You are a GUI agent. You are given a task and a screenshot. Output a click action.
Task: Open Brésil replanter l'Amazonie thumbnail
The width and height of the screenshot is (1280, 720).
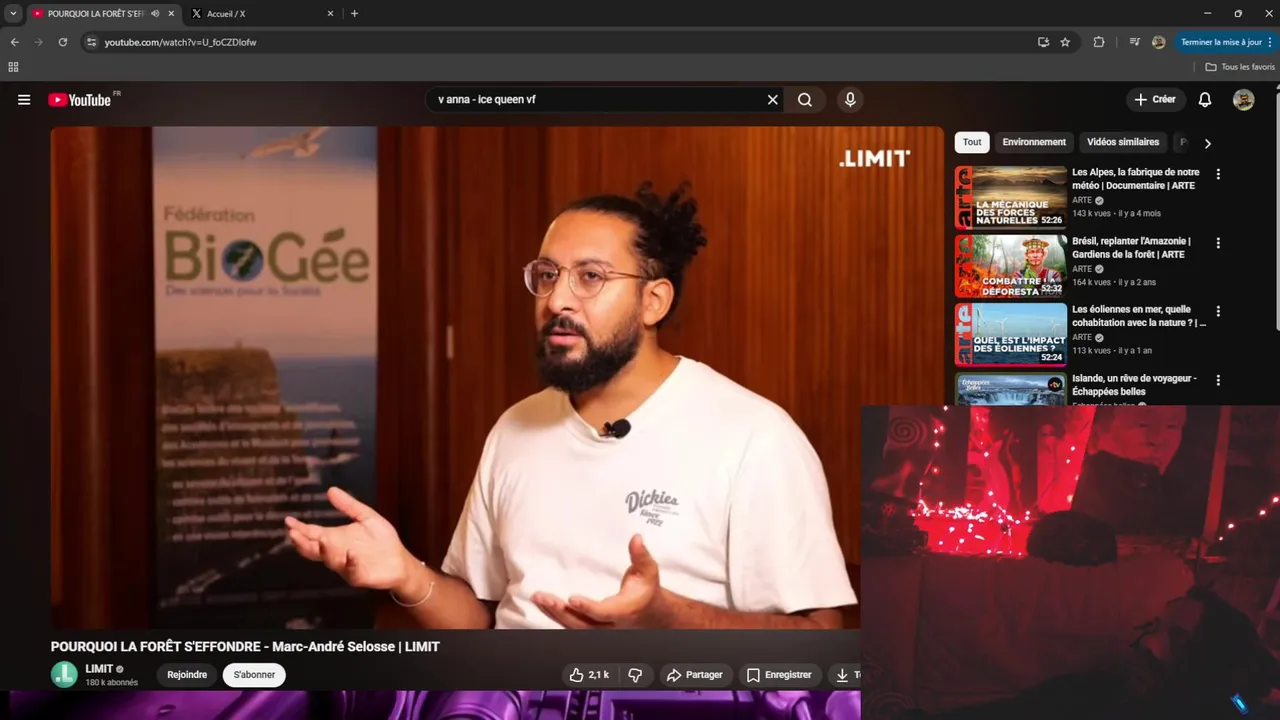[1010, 266]
